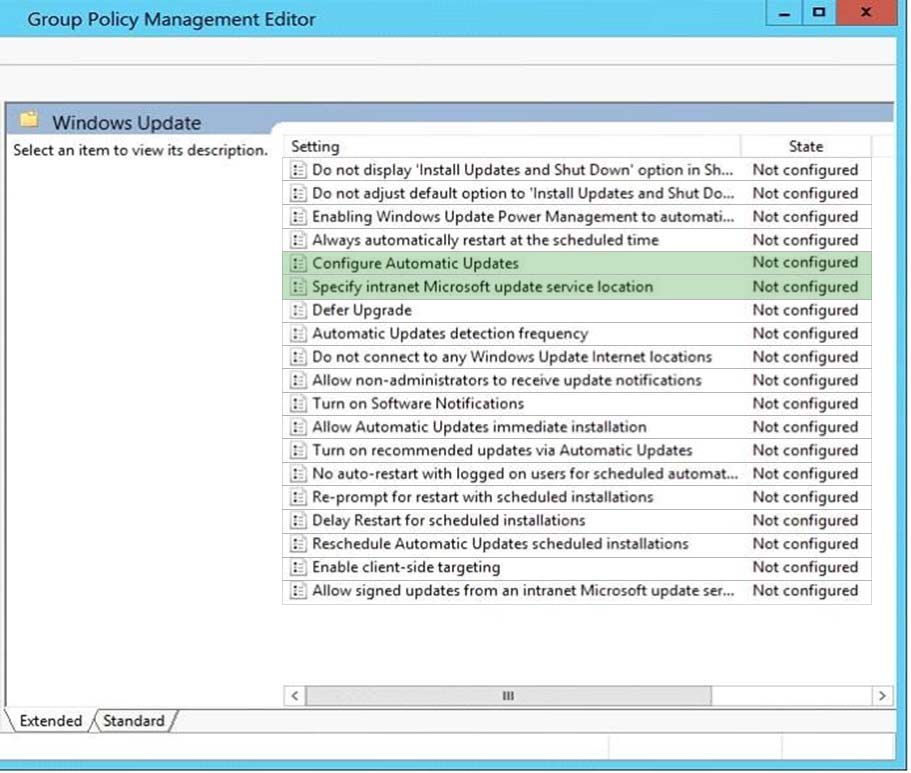Click the icon beside No auto-restart with logged on users
Screen dimensions: 911x773
tap(298, 474)
